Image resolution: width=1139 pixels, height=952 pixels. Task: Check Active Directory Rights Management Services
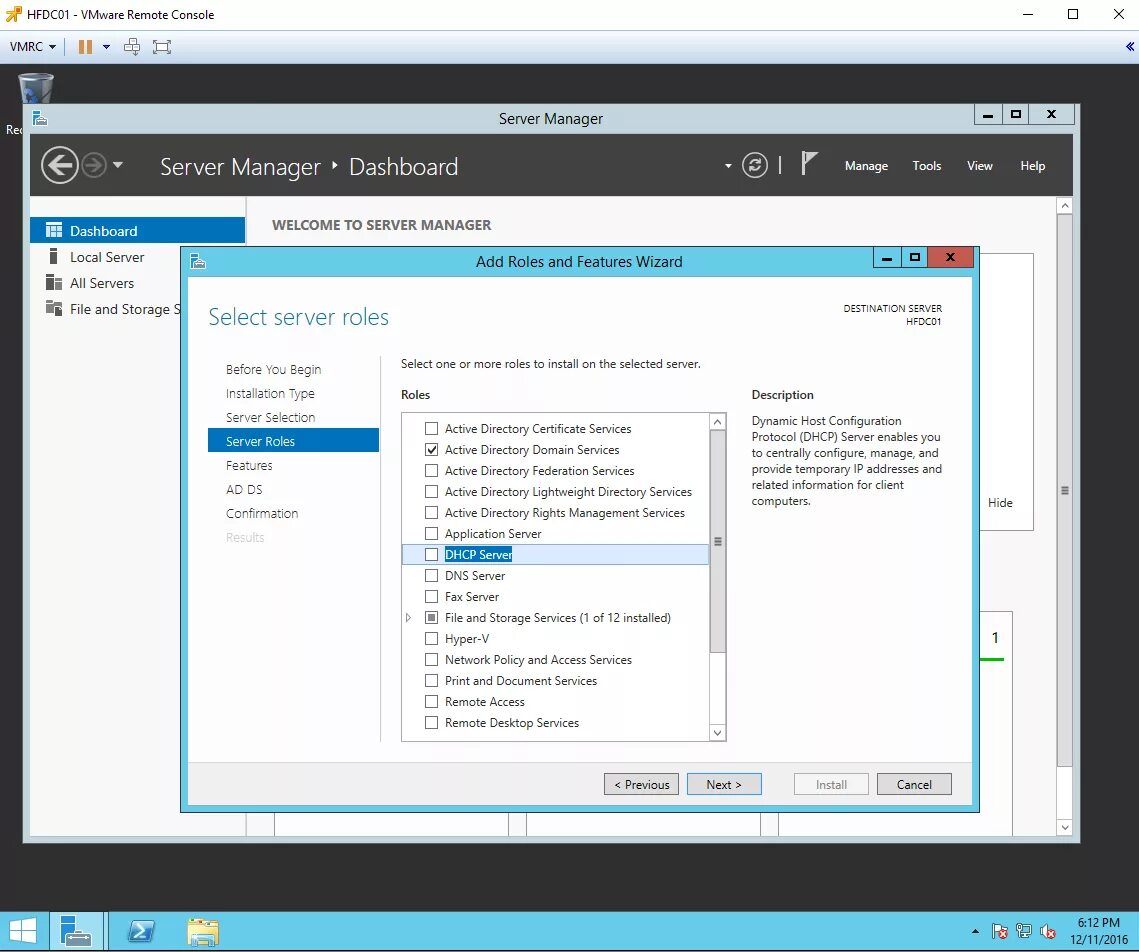point(431,513)
